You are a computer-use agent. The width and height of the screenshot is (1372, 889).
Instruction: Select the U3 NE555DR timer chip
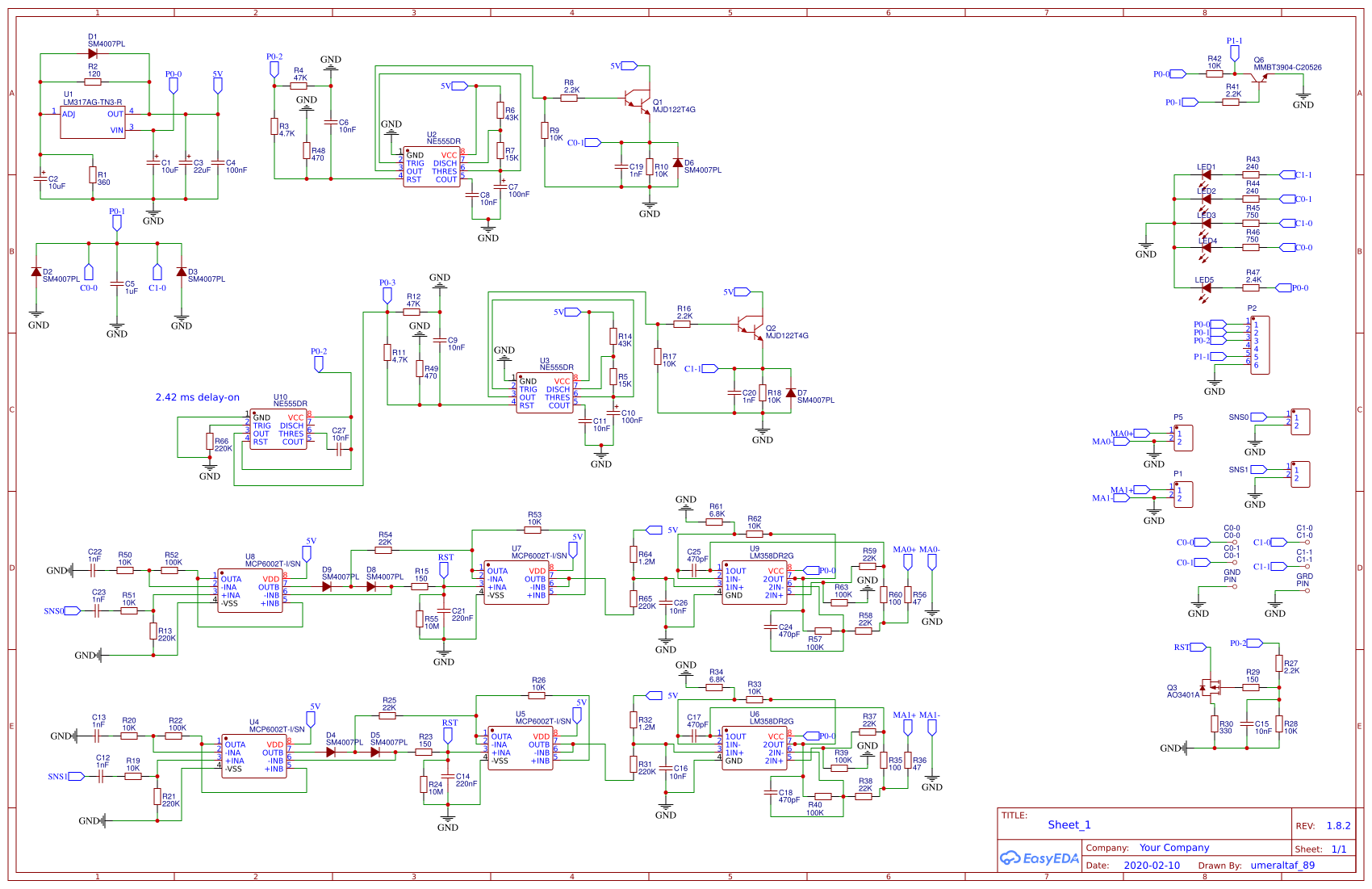point(545,393)
